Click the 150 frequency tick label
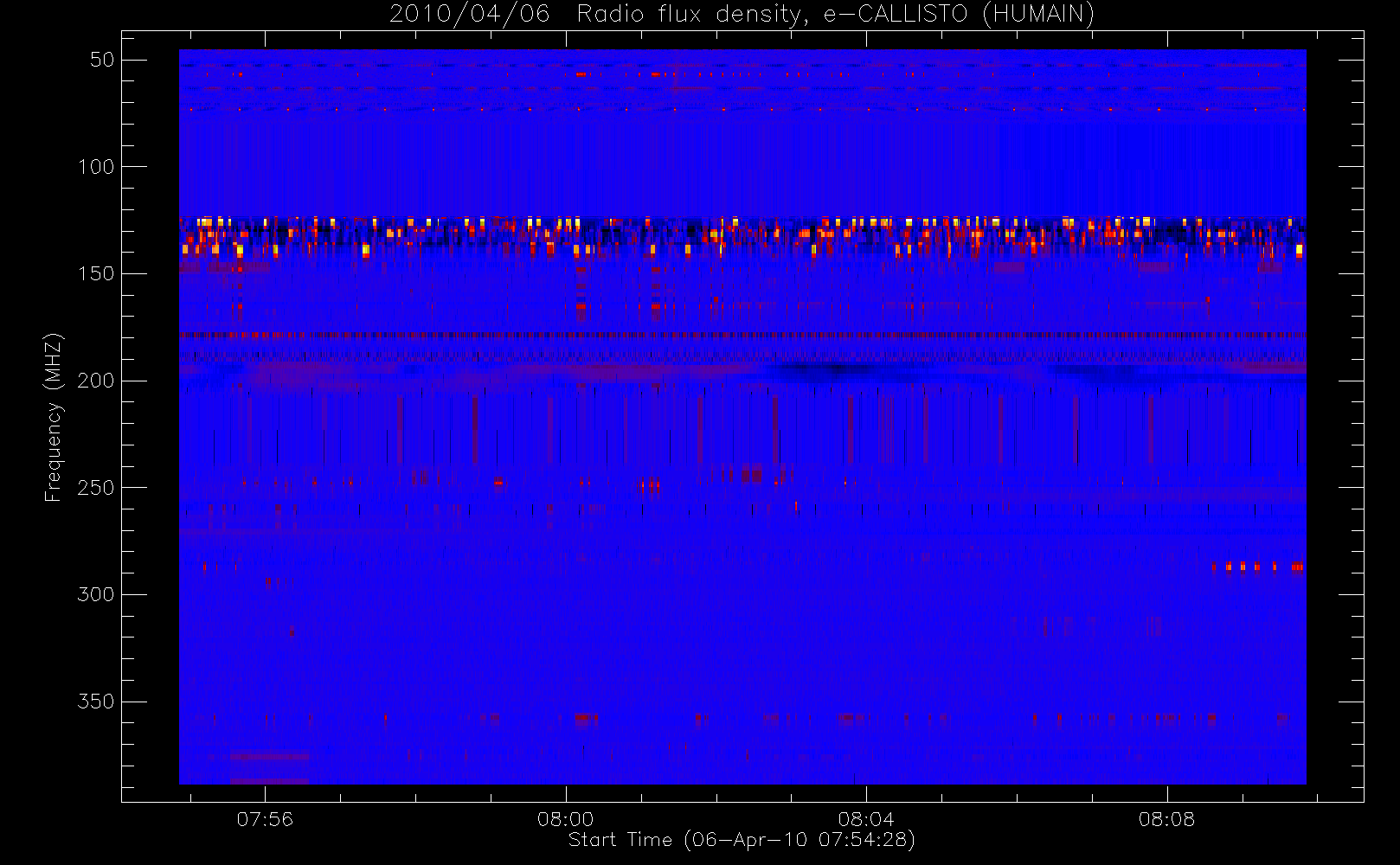 pyautogui.click(x=96, y=273)
